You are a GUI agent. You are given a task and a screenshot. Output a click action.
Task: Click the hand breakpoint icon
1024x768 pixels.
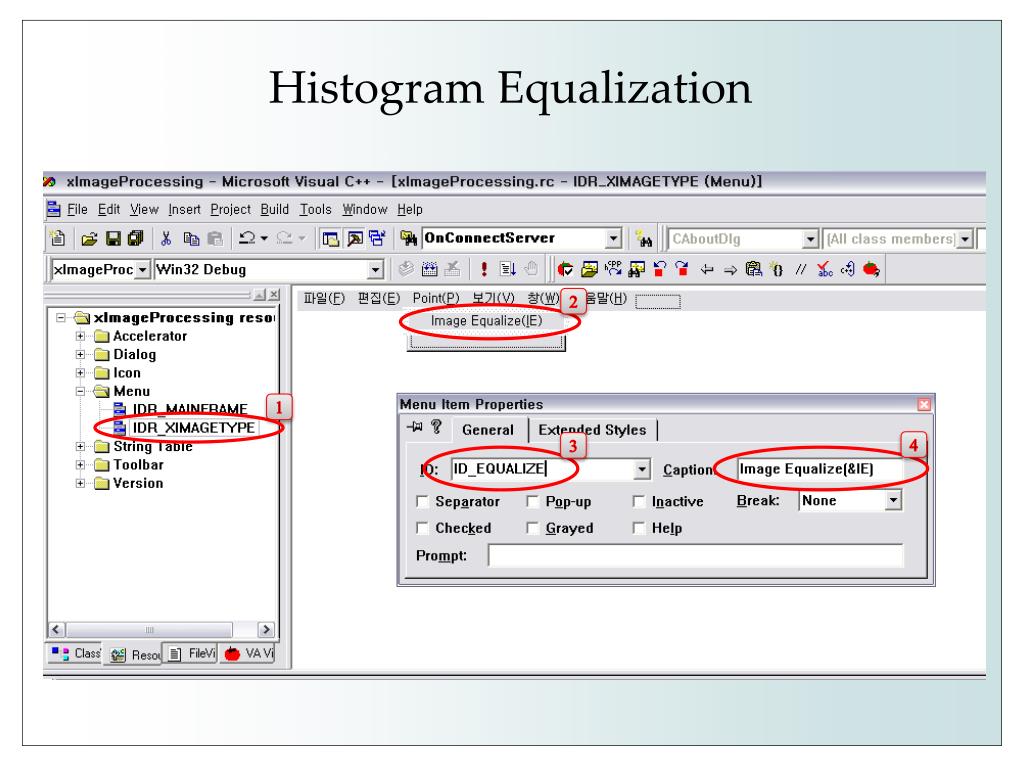pos(531,269)
